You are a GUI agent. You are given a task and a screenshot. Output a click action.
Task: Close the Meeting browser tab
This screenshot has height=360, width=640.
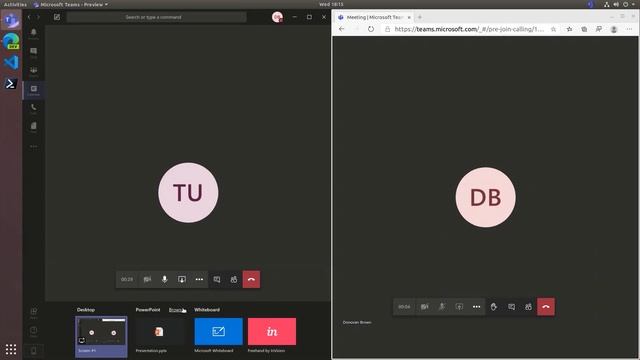(x=409, y=17)
